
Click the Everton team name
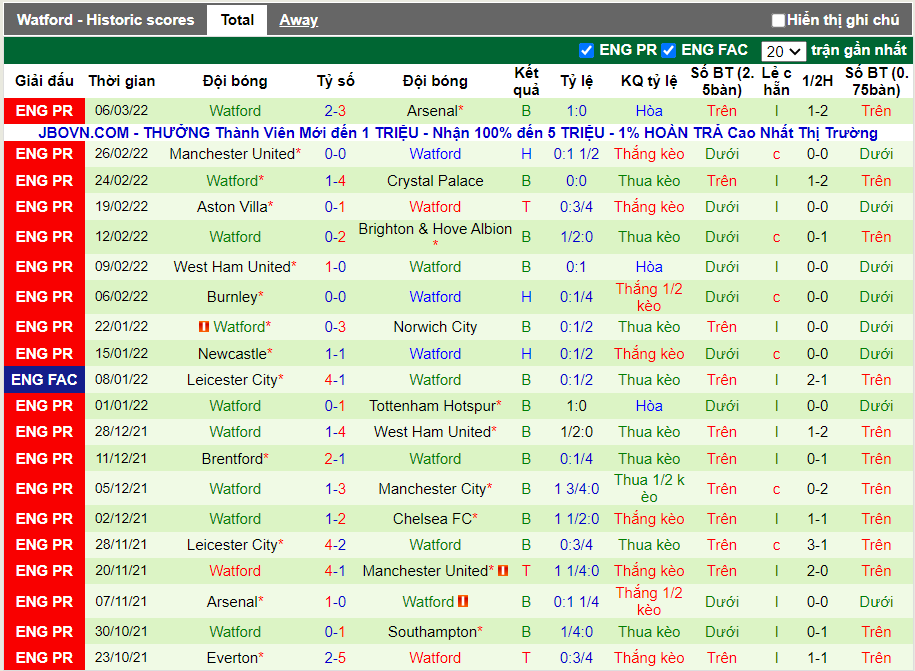pos(232,658)
